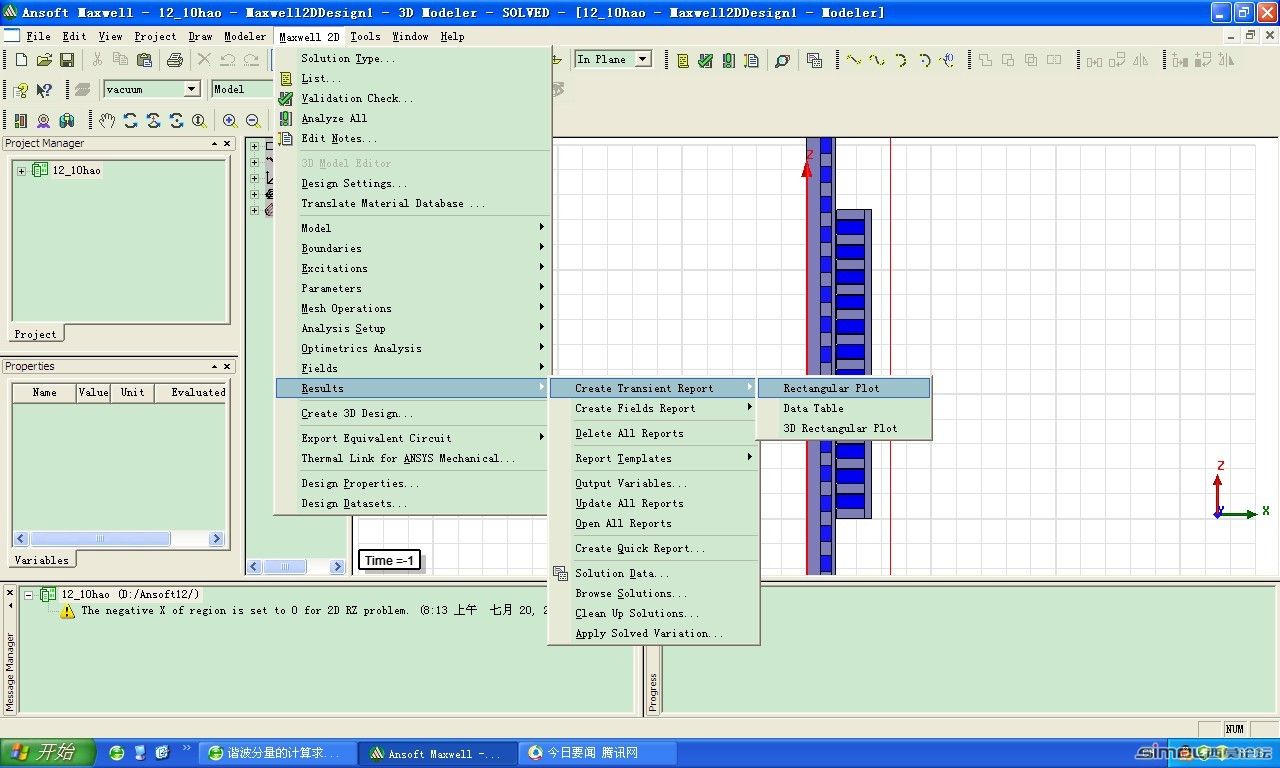The width and height of the screenshot is (1280, 768).
Task: Click the toolbar Analyze All icon
Action: [728, 60]
